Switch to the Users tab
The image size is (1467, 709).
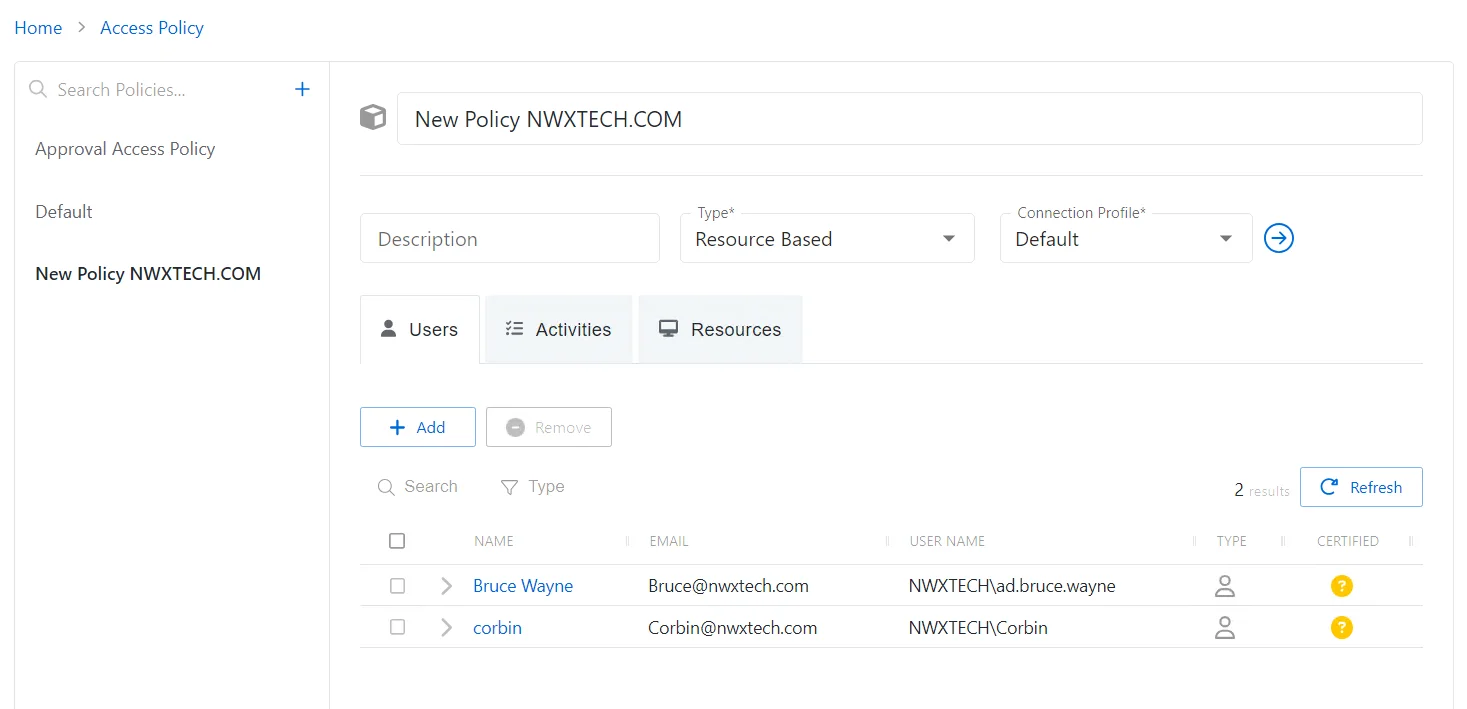420,329
